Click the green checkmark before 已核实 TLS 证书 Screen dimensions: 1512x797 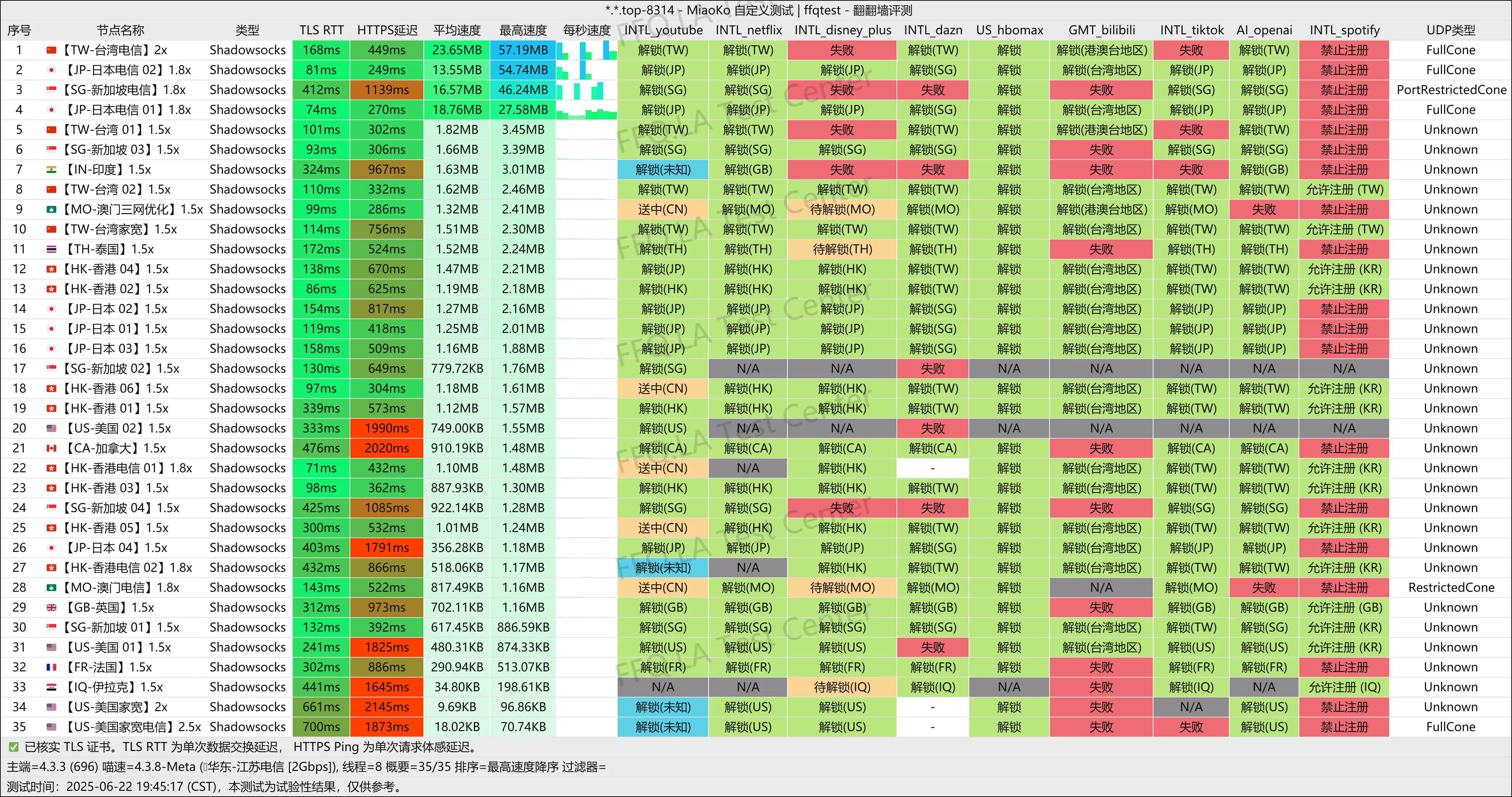point(13,747)
